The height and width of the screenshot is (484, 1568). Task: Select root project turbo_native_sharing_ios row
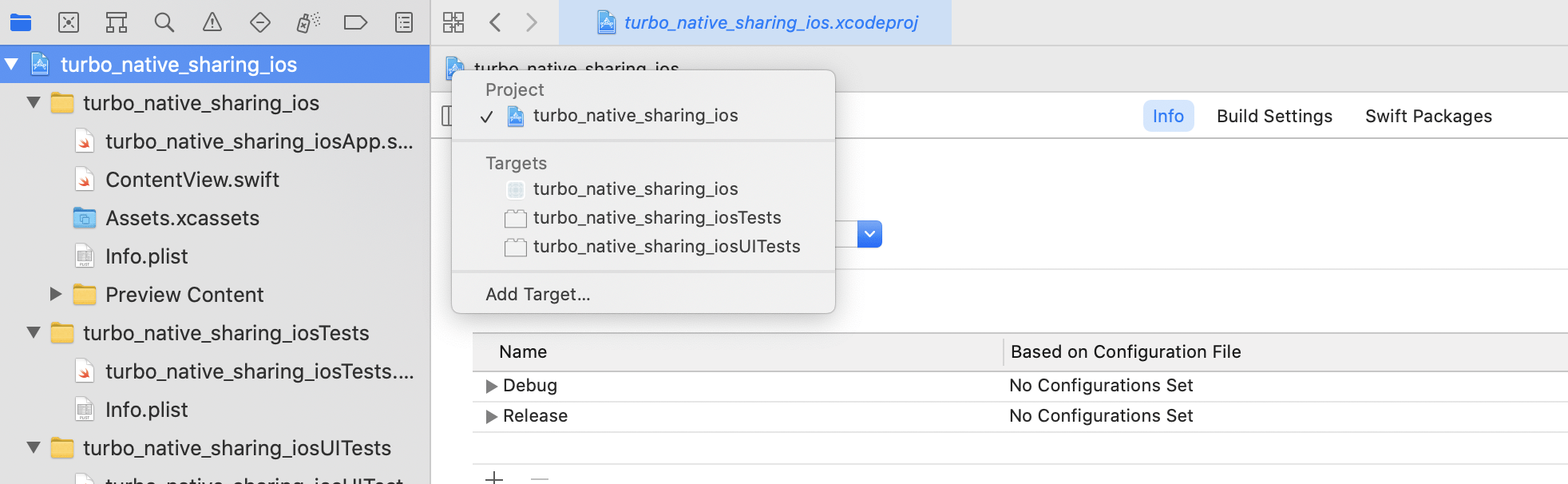tap(215, 64)
